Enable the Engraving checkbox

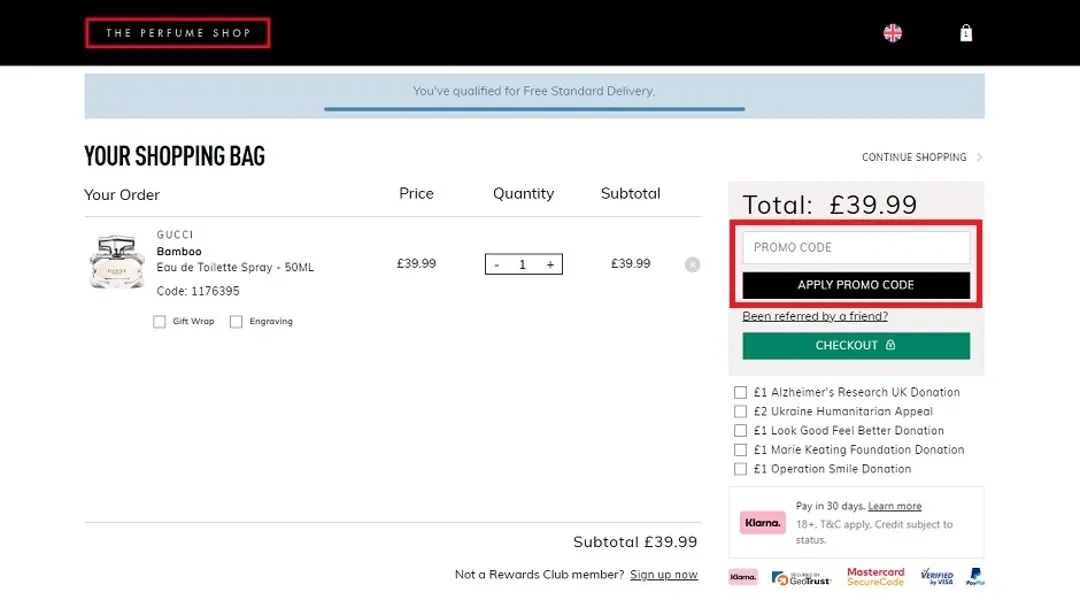(x=236, y=322)
